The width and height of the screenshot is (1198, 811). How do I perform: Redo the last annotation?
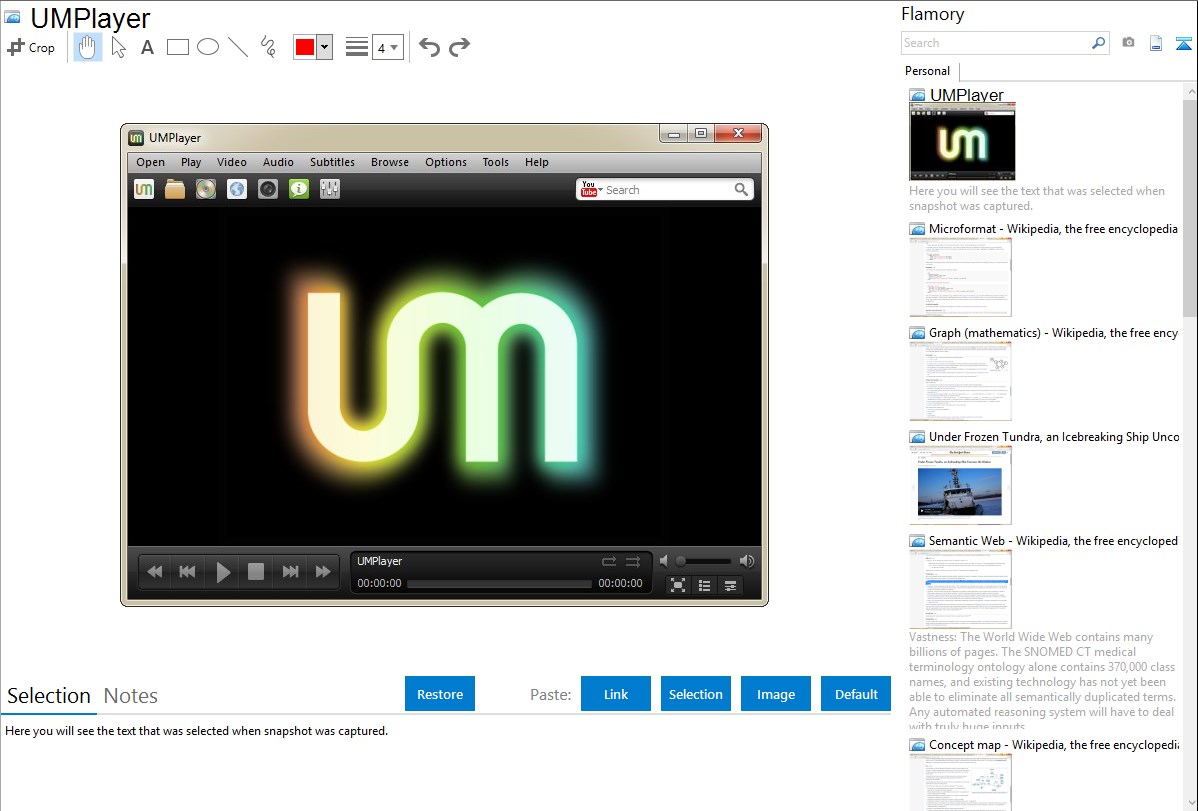coord(459,47)
